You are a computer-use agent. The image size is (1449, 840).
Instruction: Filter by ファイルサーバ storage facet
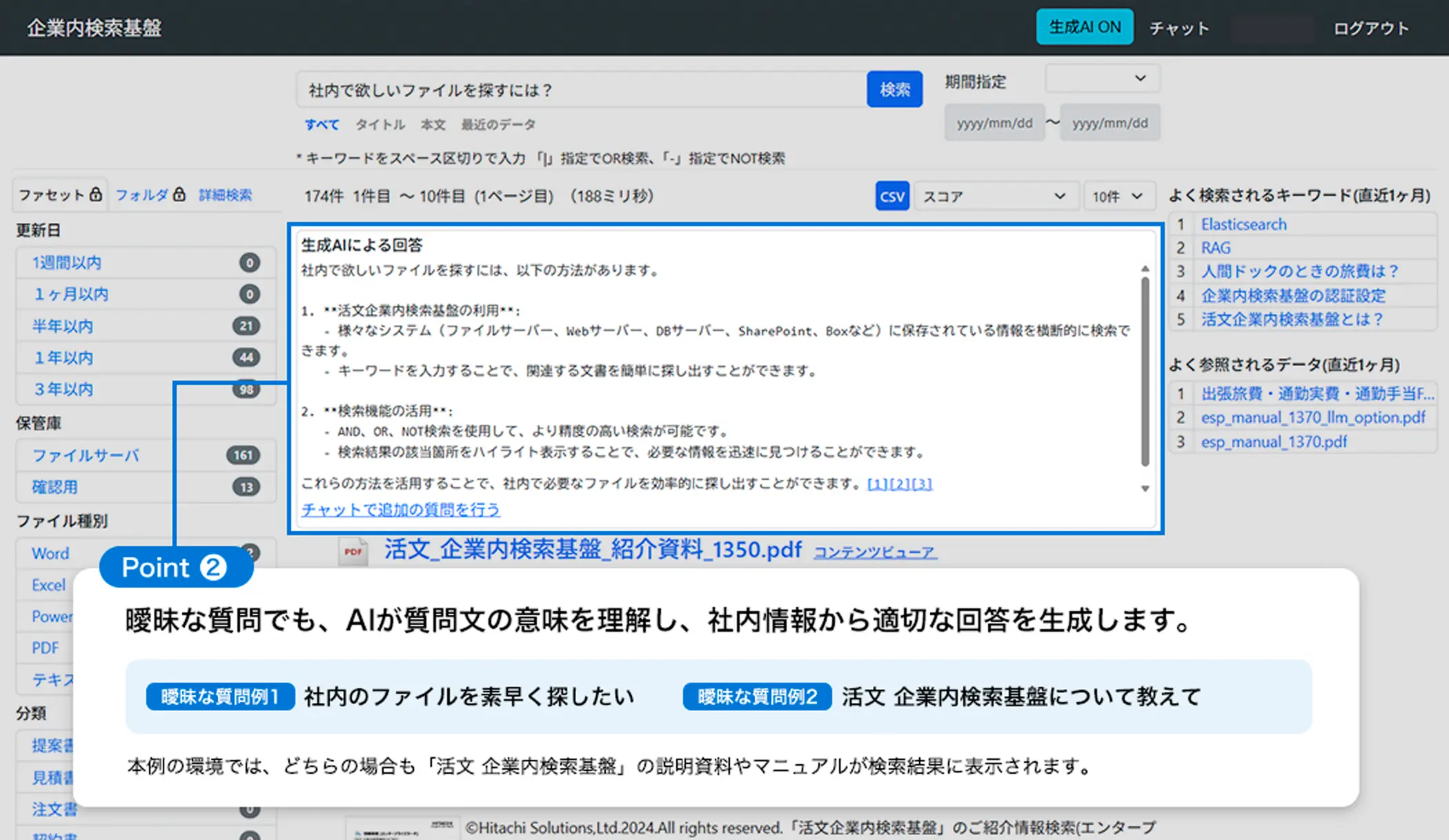[x=86, y=455]
